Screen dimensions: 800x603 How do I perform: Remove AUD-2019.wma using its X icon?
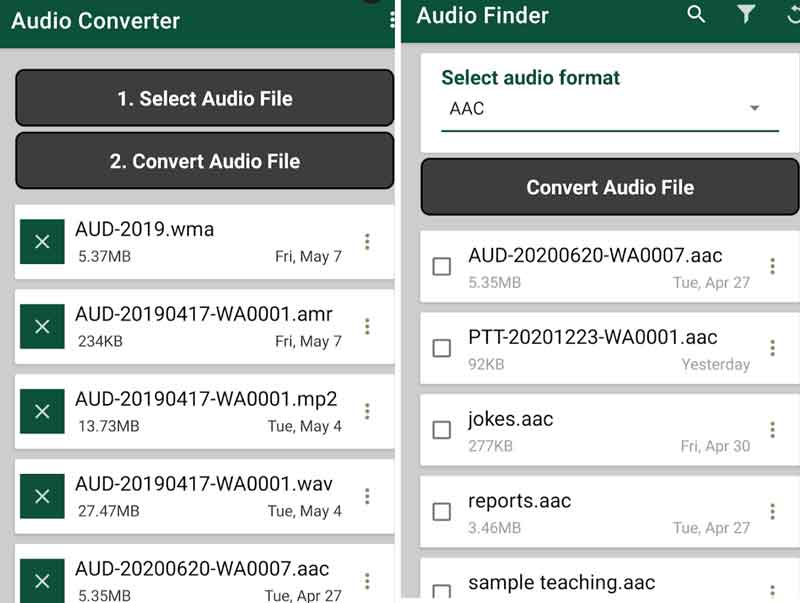point(42,242)
